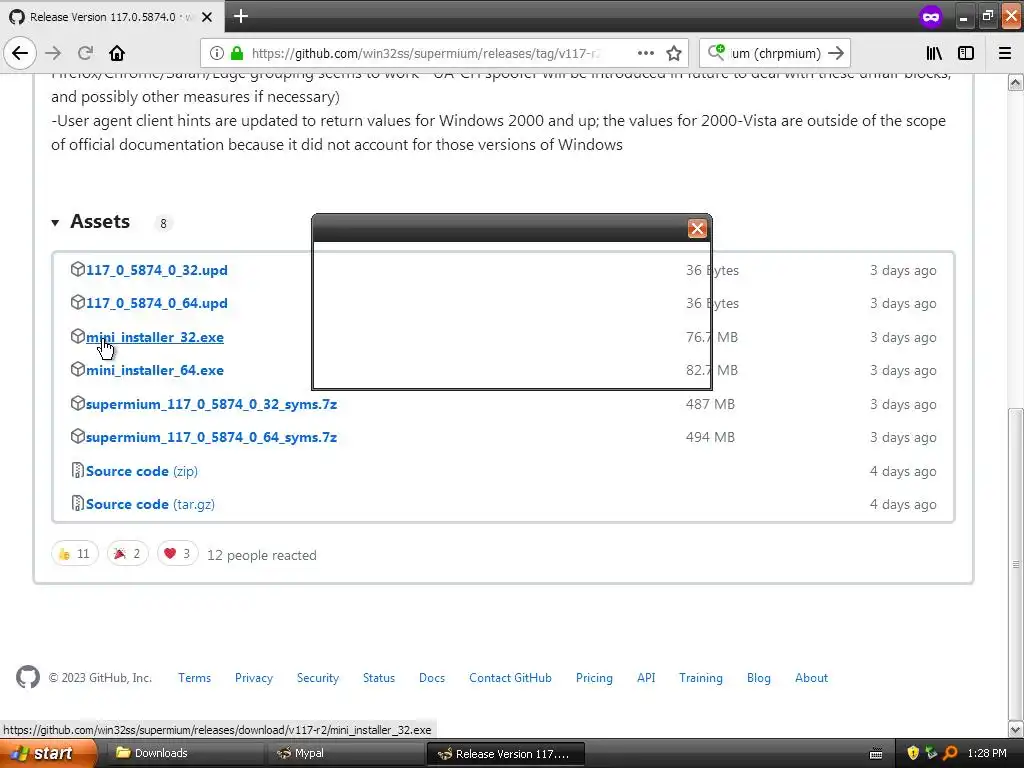The image size is (1024, 768).
Task: Open the API footer link
Action: (646, 678)
